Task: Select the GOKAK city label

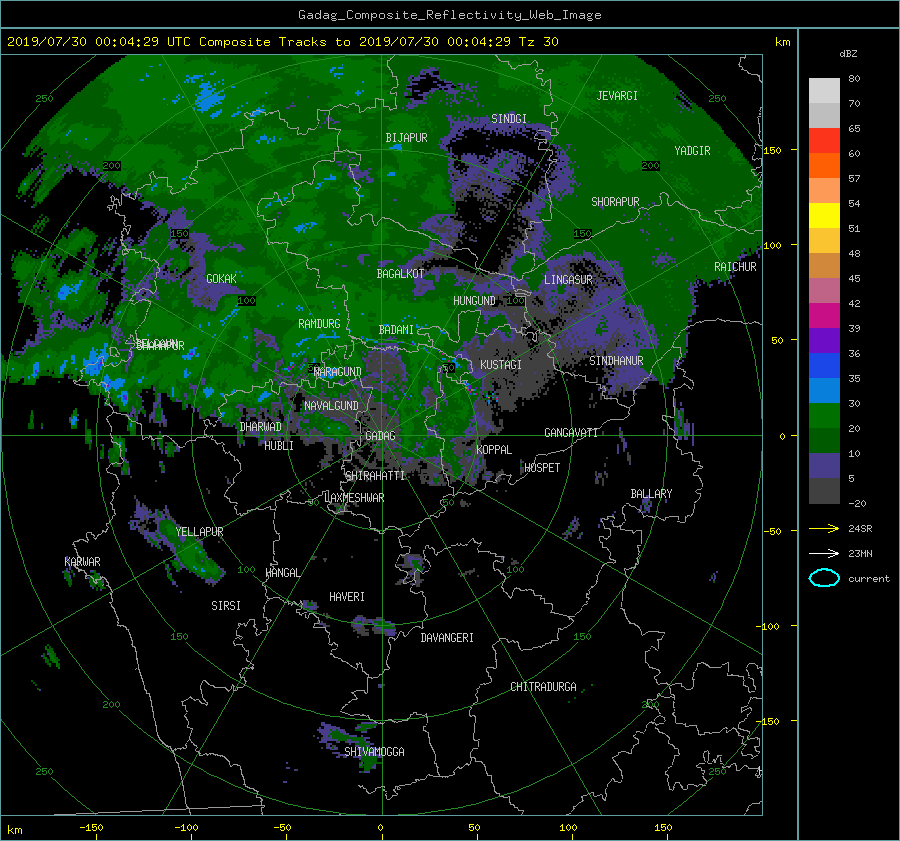Action: point(222,279)
